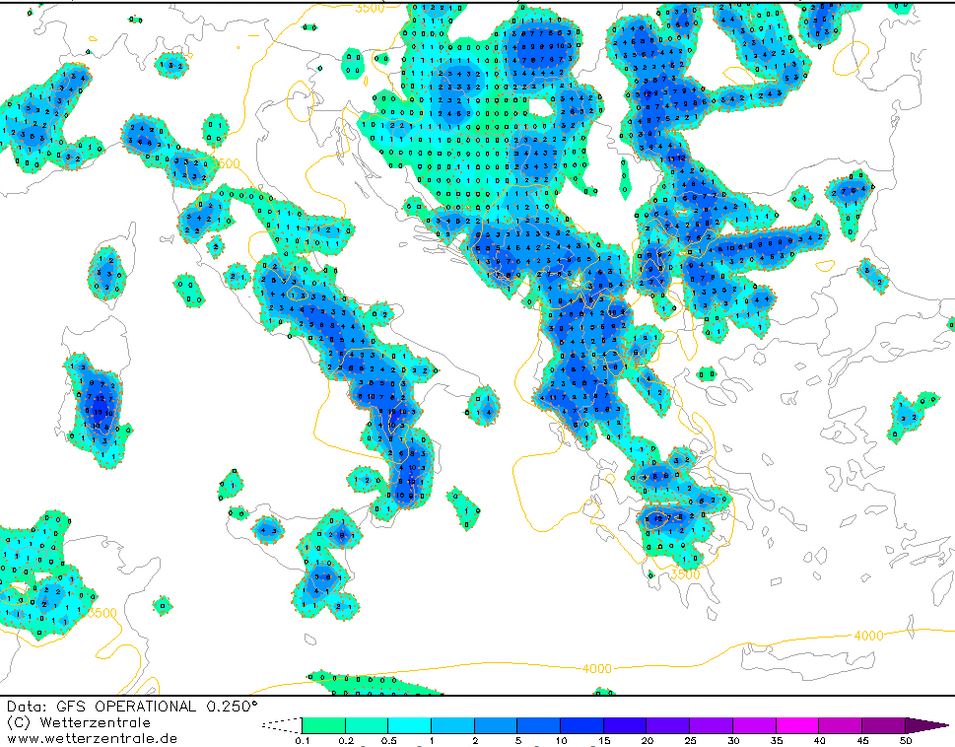Click the (C) Wetterzentrale copyright label

pos(78,722)
